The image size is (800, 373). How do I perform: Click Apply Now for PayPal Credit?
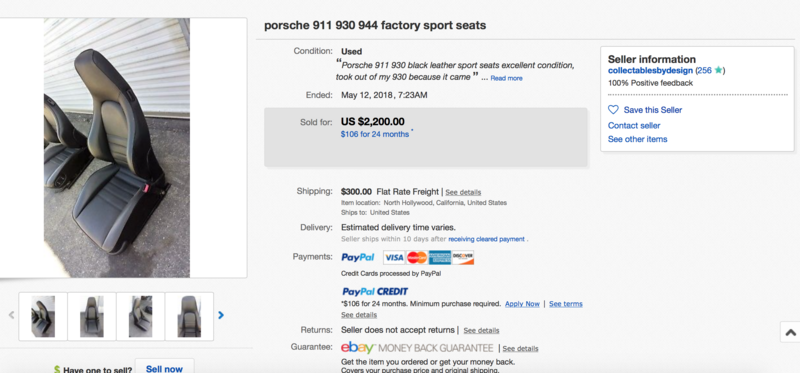coord(522,304)
